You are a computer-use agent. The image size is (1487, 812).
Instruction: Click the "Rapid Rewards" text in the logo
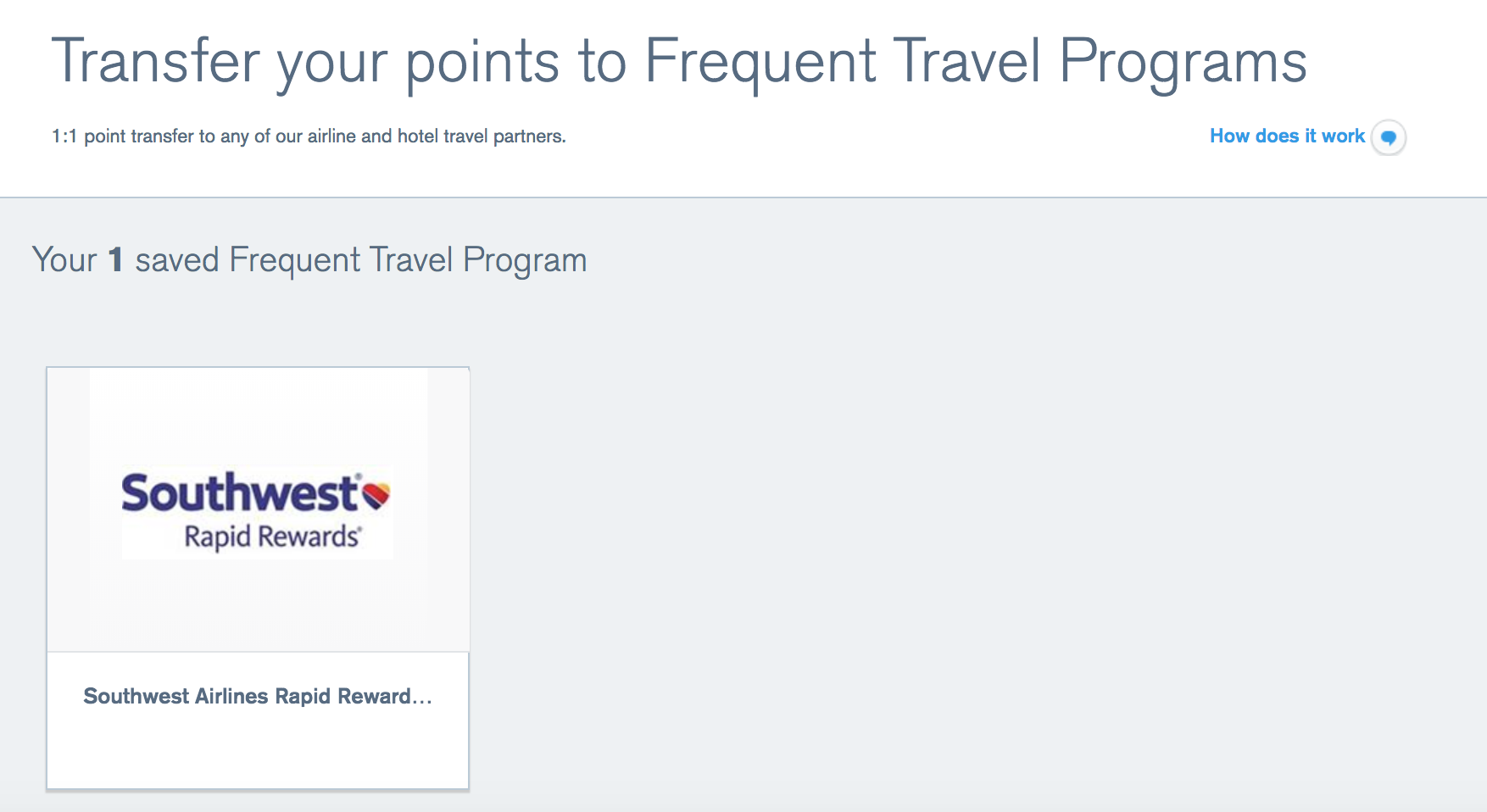coord(272,537)
